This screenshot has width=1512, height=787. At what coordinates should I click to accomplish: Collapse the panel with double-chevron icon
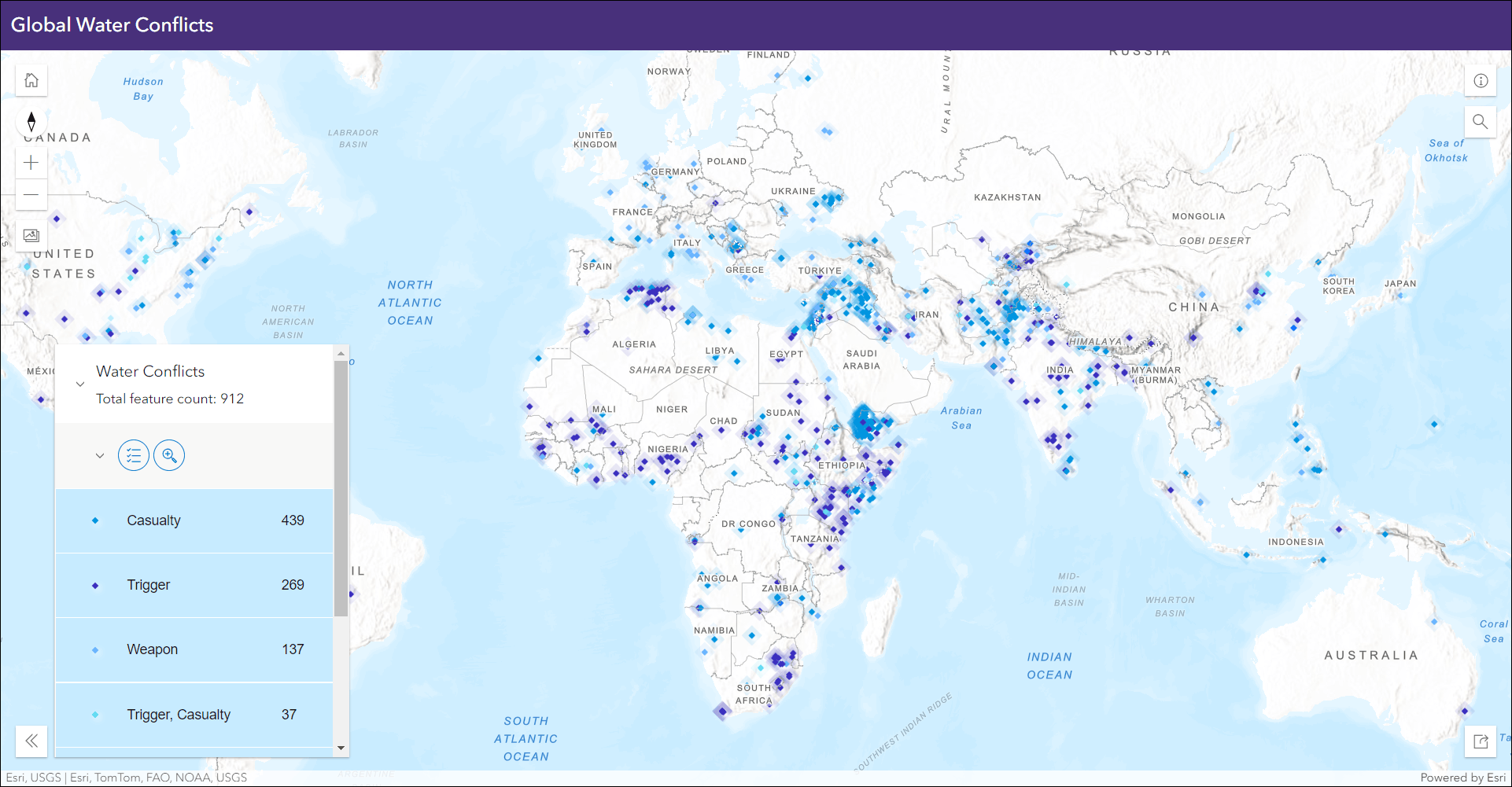[x=31, y=741]
